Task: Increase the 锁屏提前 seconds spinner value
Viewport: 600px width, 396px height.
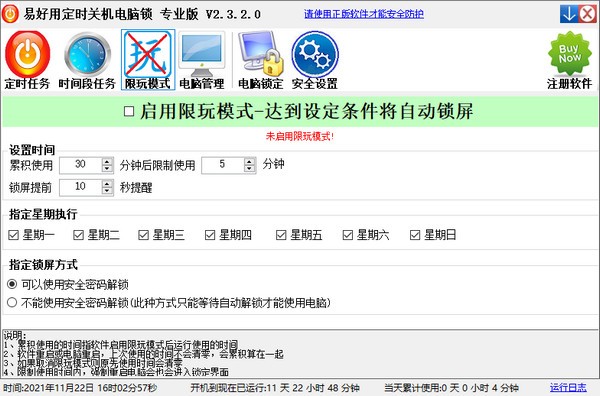Action: pos(108,184)
